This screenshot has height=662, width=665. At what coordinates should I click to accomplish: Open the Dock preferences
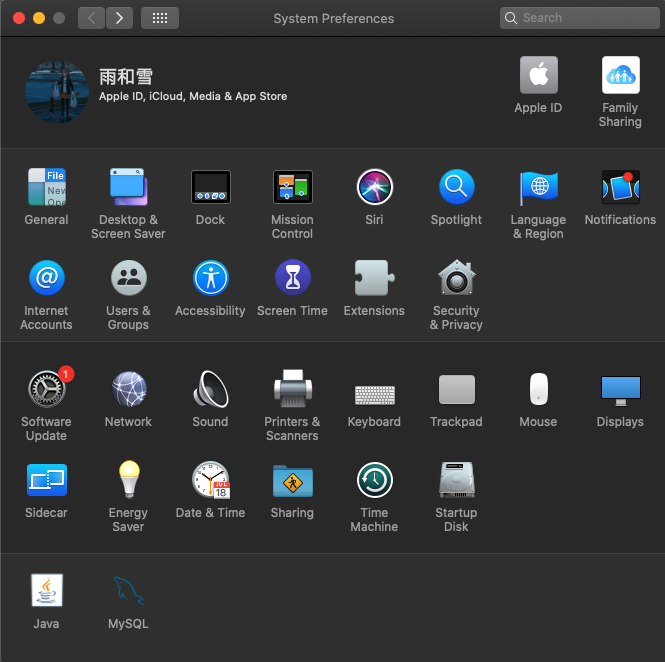[x=211, y=187]
